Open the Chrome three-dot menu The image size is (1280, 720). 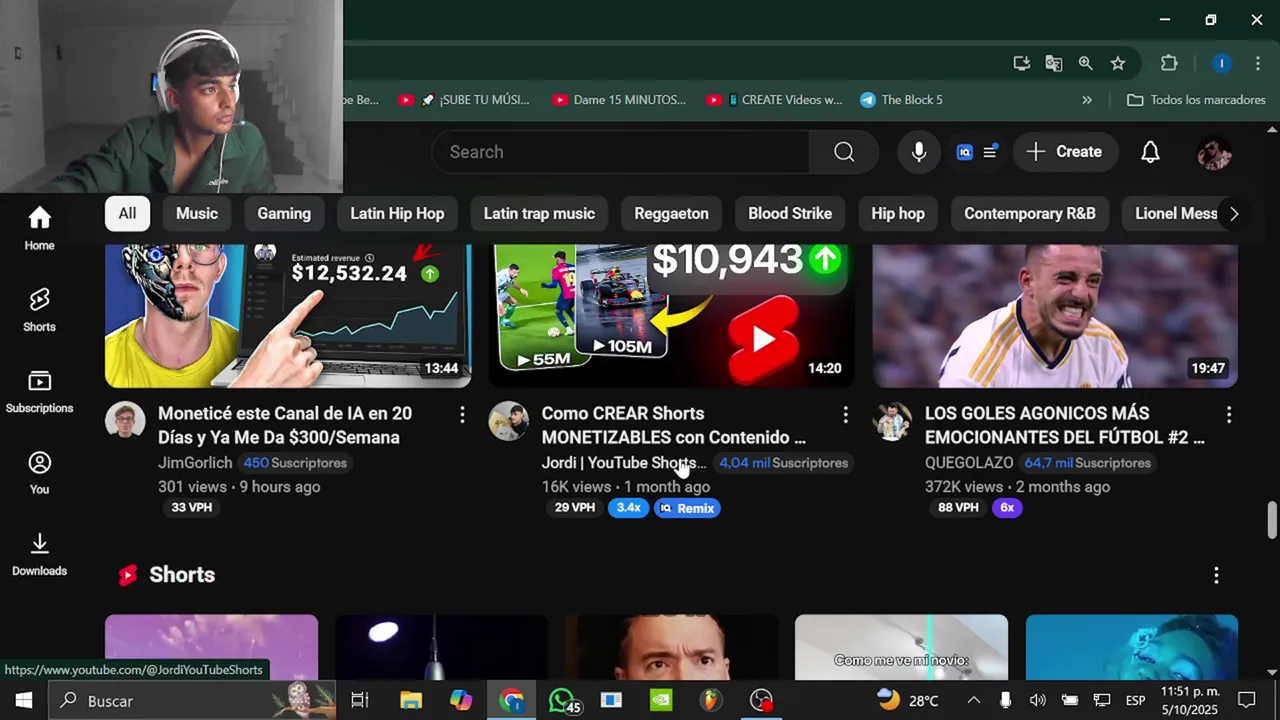point(1258,63)
